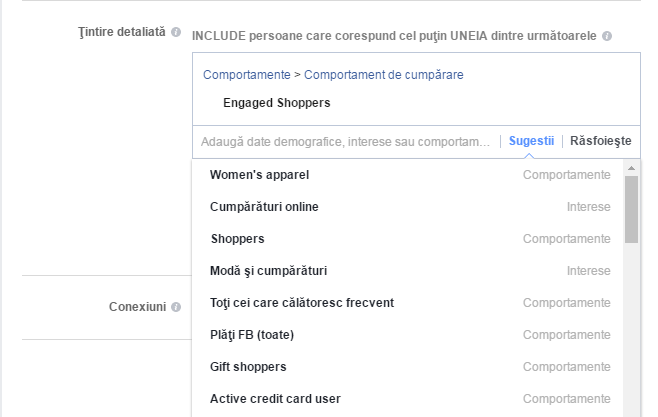This screenshot has height=417, width=658.
Task: Click info icon after UNEIA dintre următoarele
Action: click(607, 36)
